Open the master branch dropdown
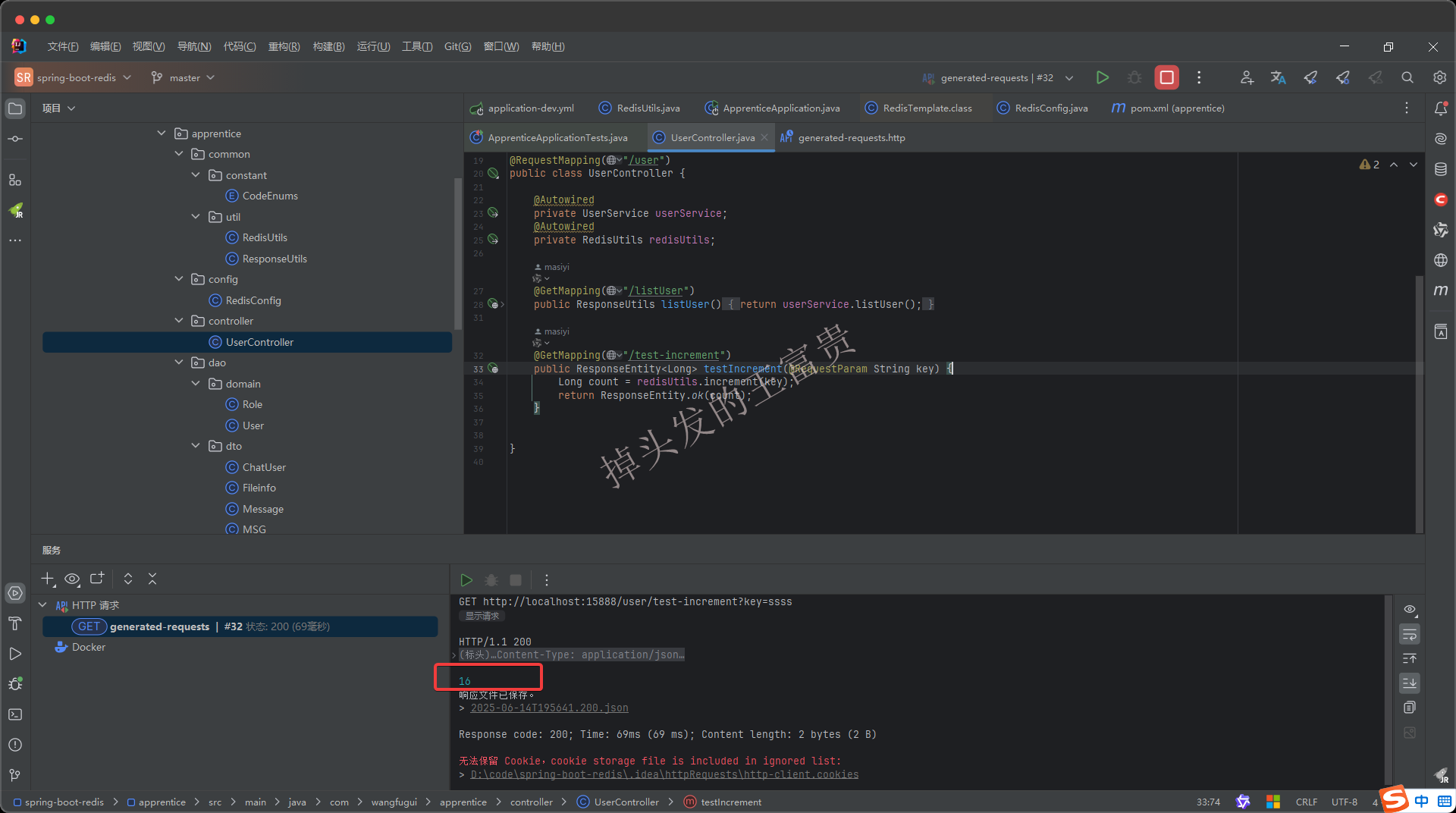 coord(183,77)
